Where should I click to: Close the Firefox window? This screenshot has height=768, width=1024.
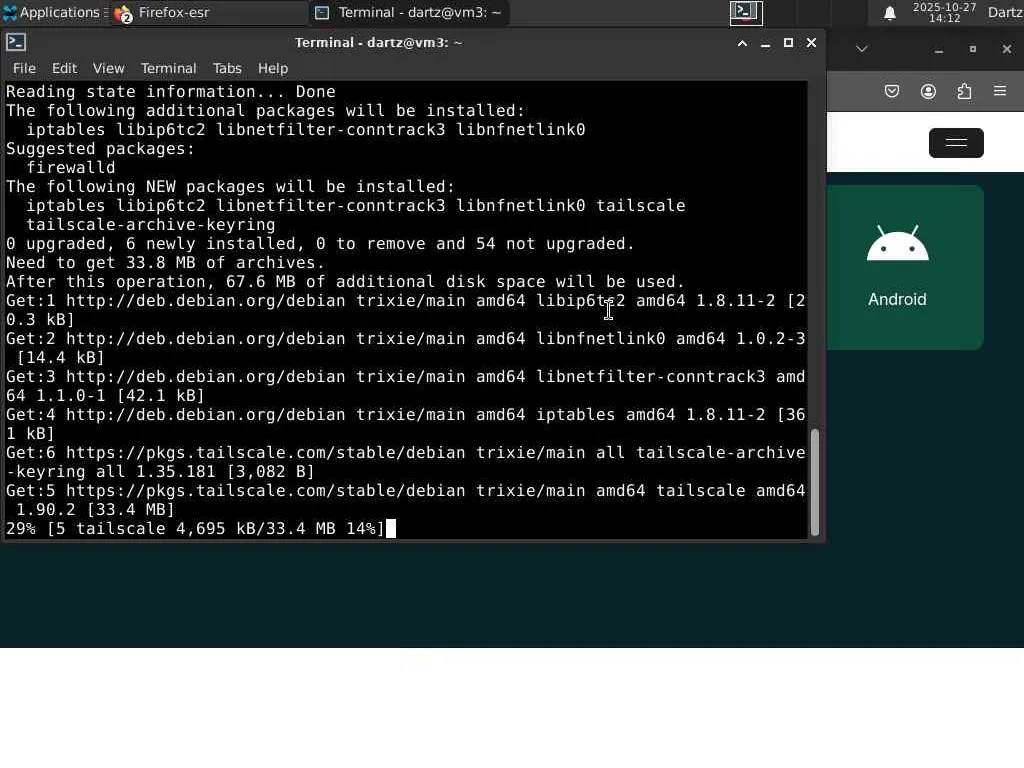coord(1006,49)
